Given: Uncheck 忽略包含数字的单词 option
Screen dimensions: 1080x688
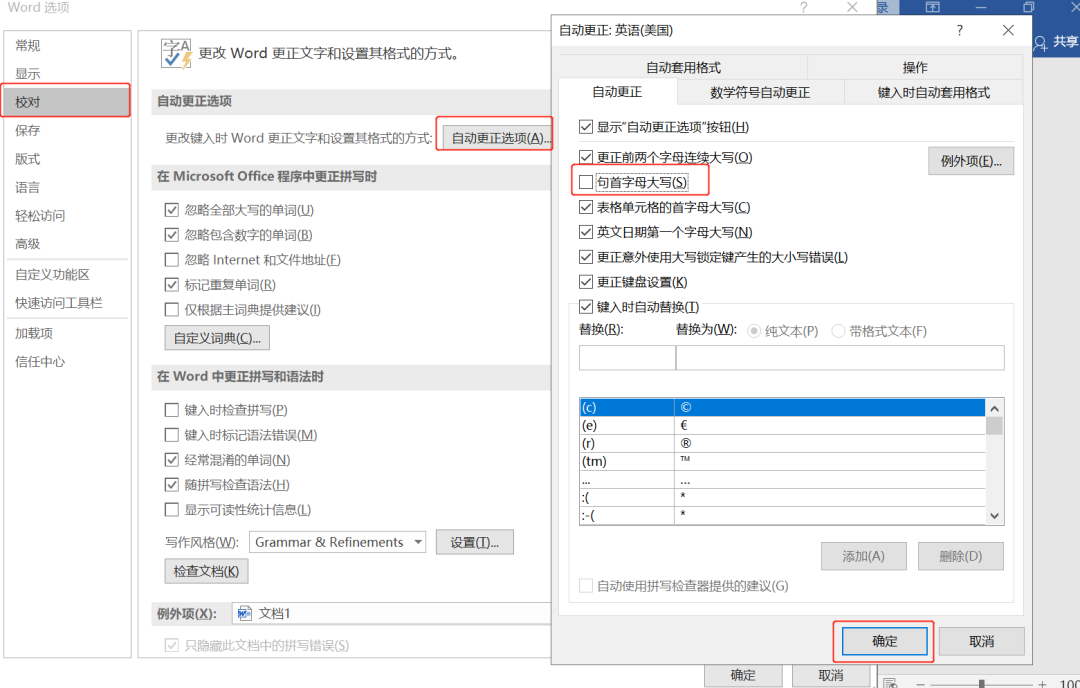Looking at the screenshot, I should pyautogui.click(x=172, y=235).
